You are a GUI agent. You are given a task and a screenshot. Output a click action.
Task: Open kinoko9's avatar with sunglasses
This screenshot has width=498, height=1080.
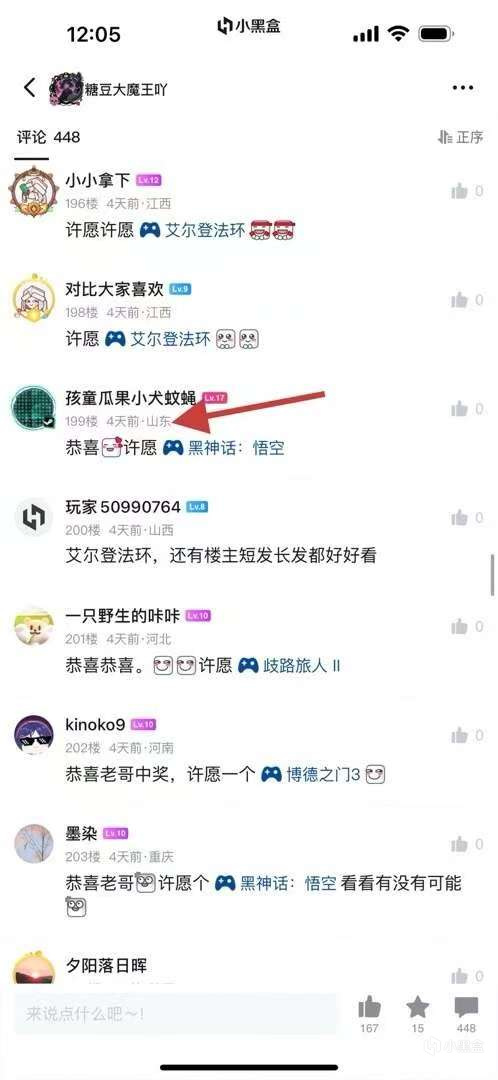click(34, 734)
